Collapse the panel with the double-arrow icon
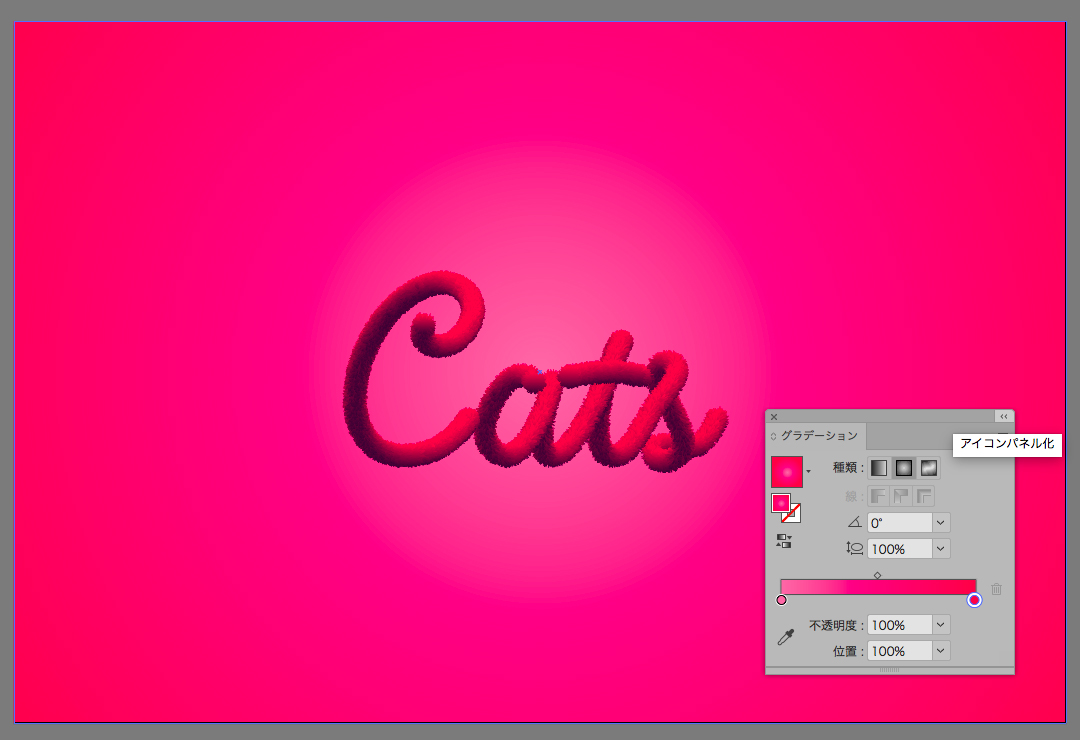1080x740 pixels. pos(1003,417)
